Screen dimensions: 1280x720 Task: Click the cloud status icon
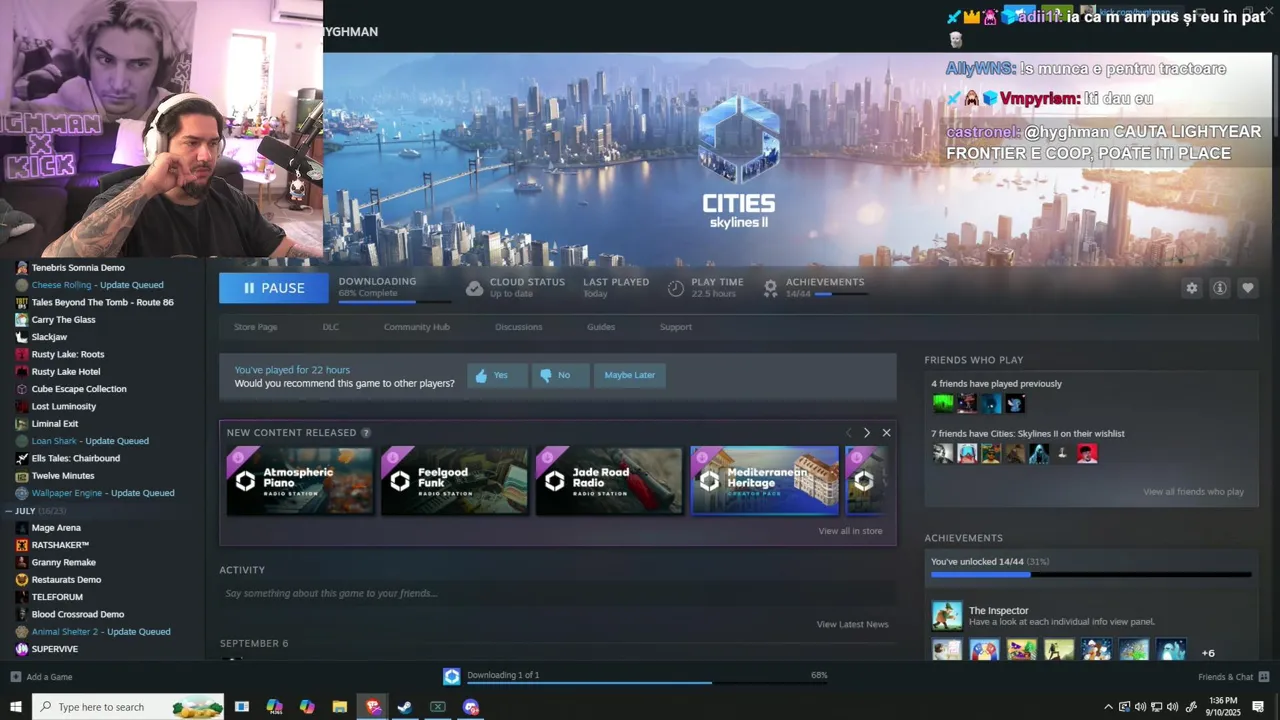point(475,288)
